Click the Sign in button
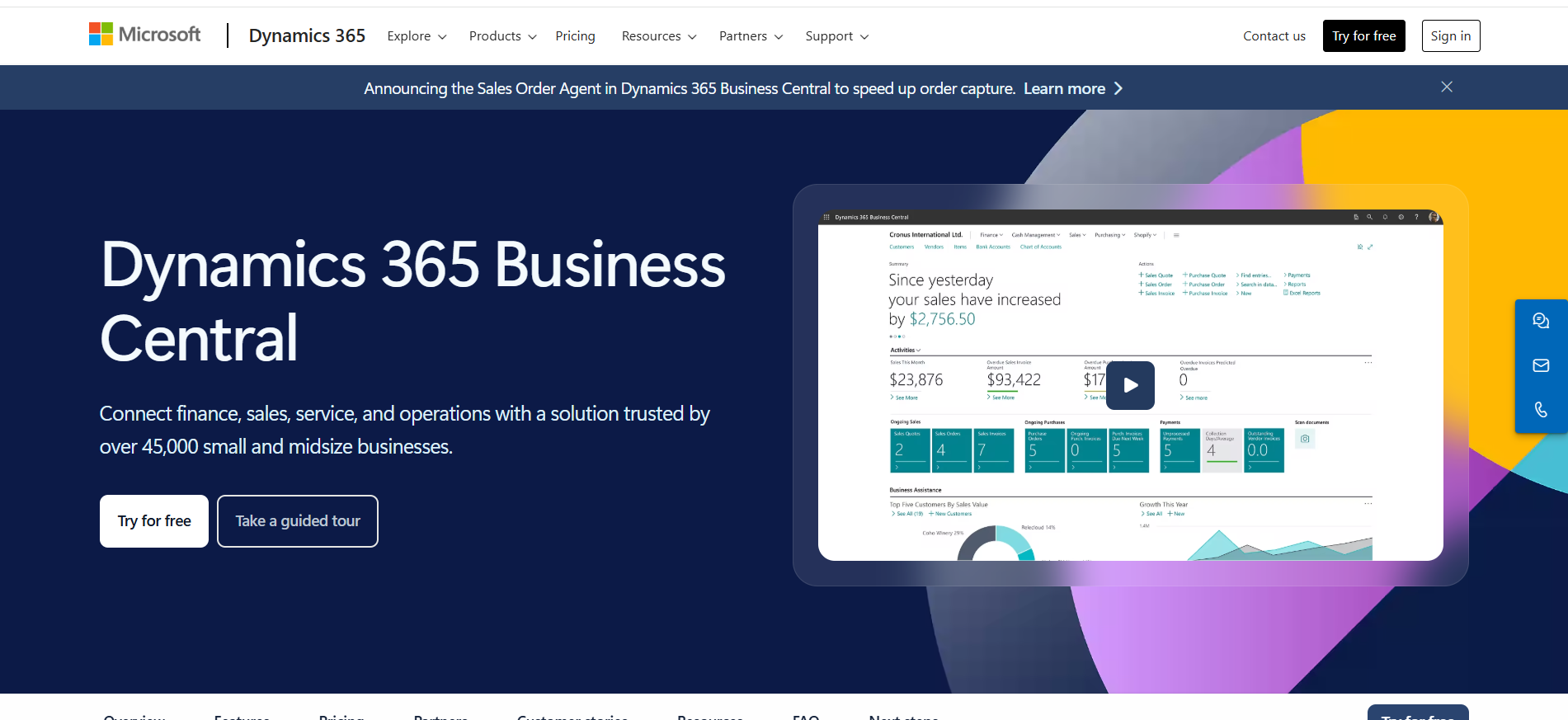 tap(1450, 36)
